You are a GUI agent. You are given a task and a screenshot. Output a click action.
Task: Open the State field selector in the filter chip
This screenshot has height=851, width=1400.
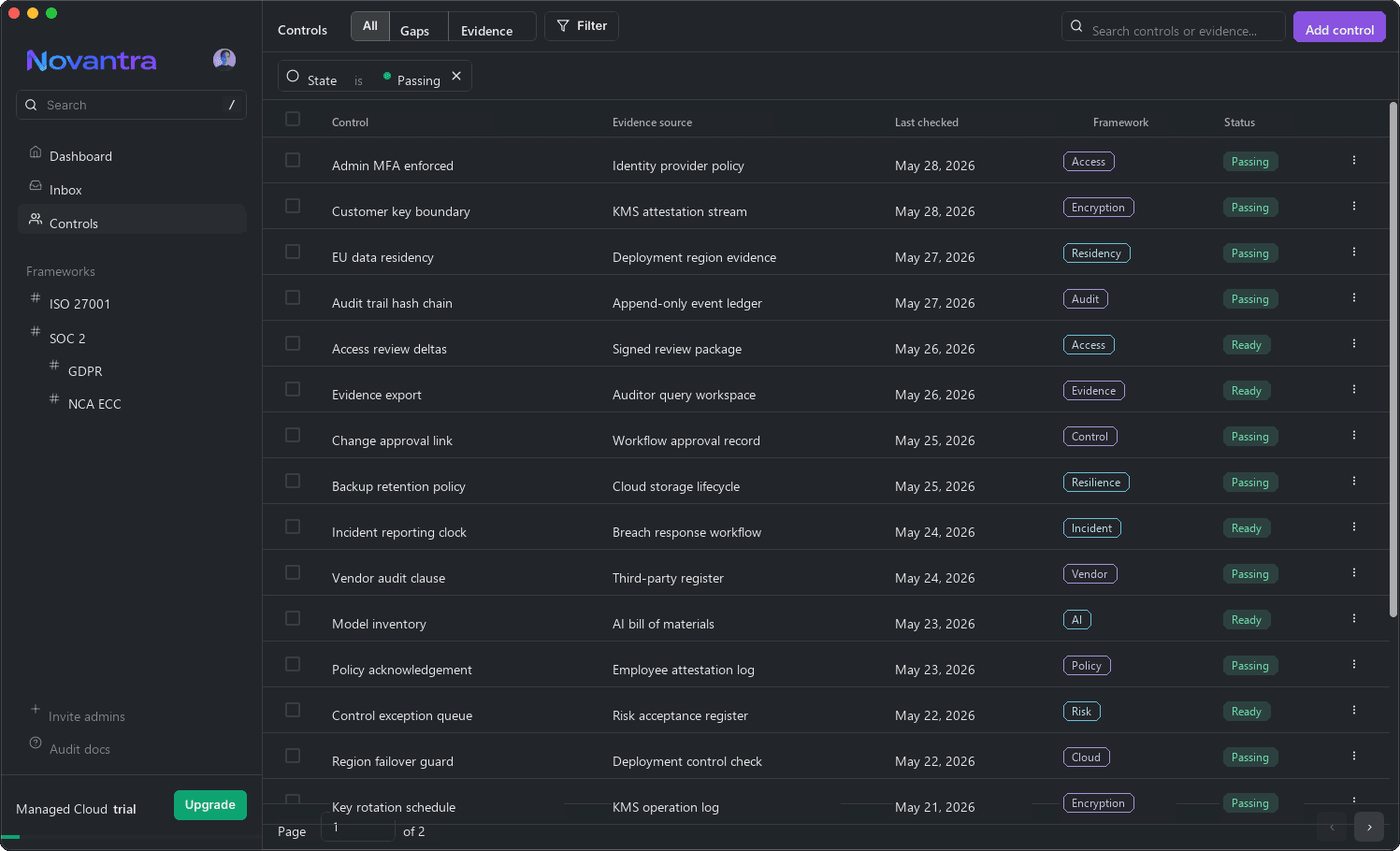coord(311,77)
